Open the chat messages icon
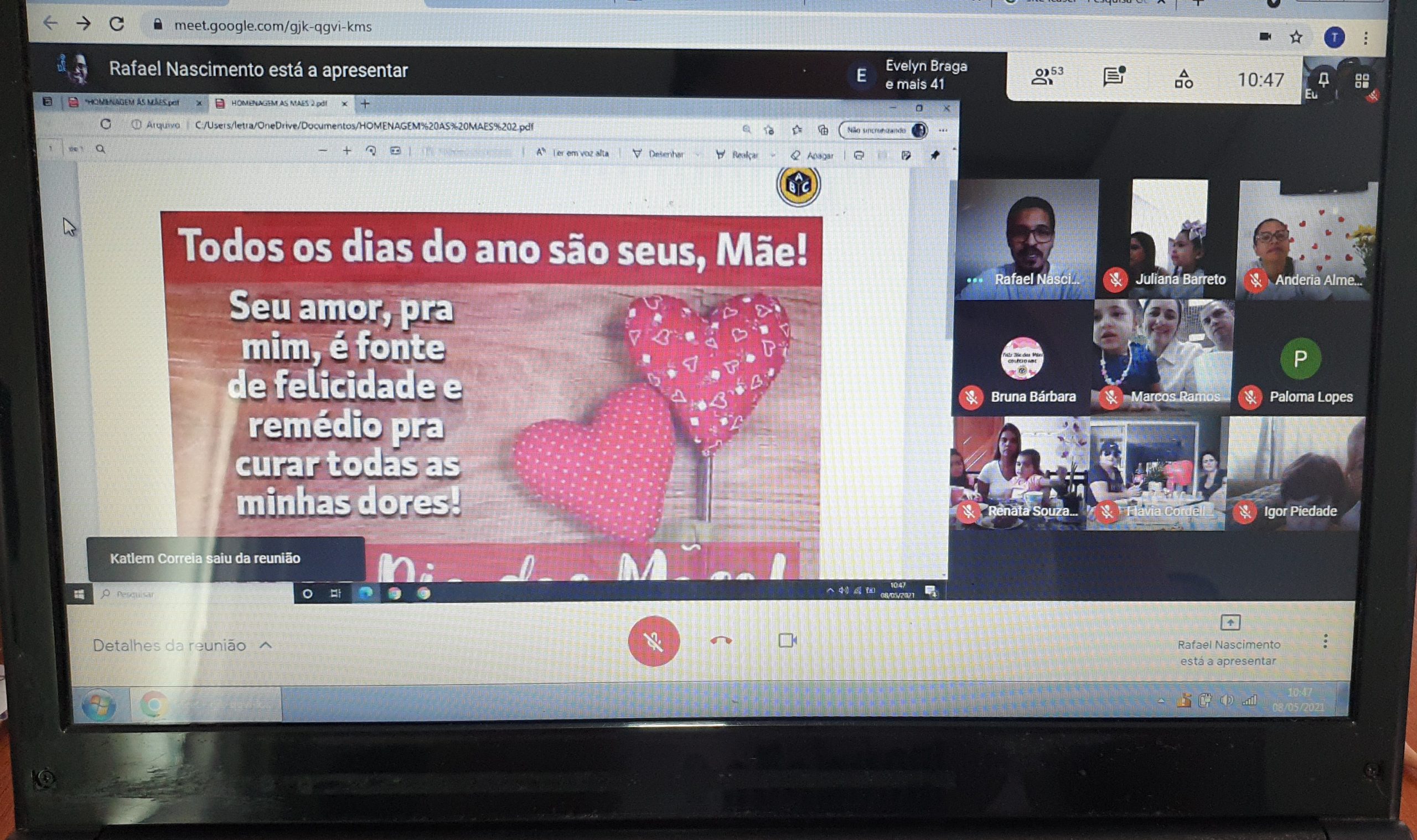This screenshot has height=840, width=1417. [x=1114, y=77]
